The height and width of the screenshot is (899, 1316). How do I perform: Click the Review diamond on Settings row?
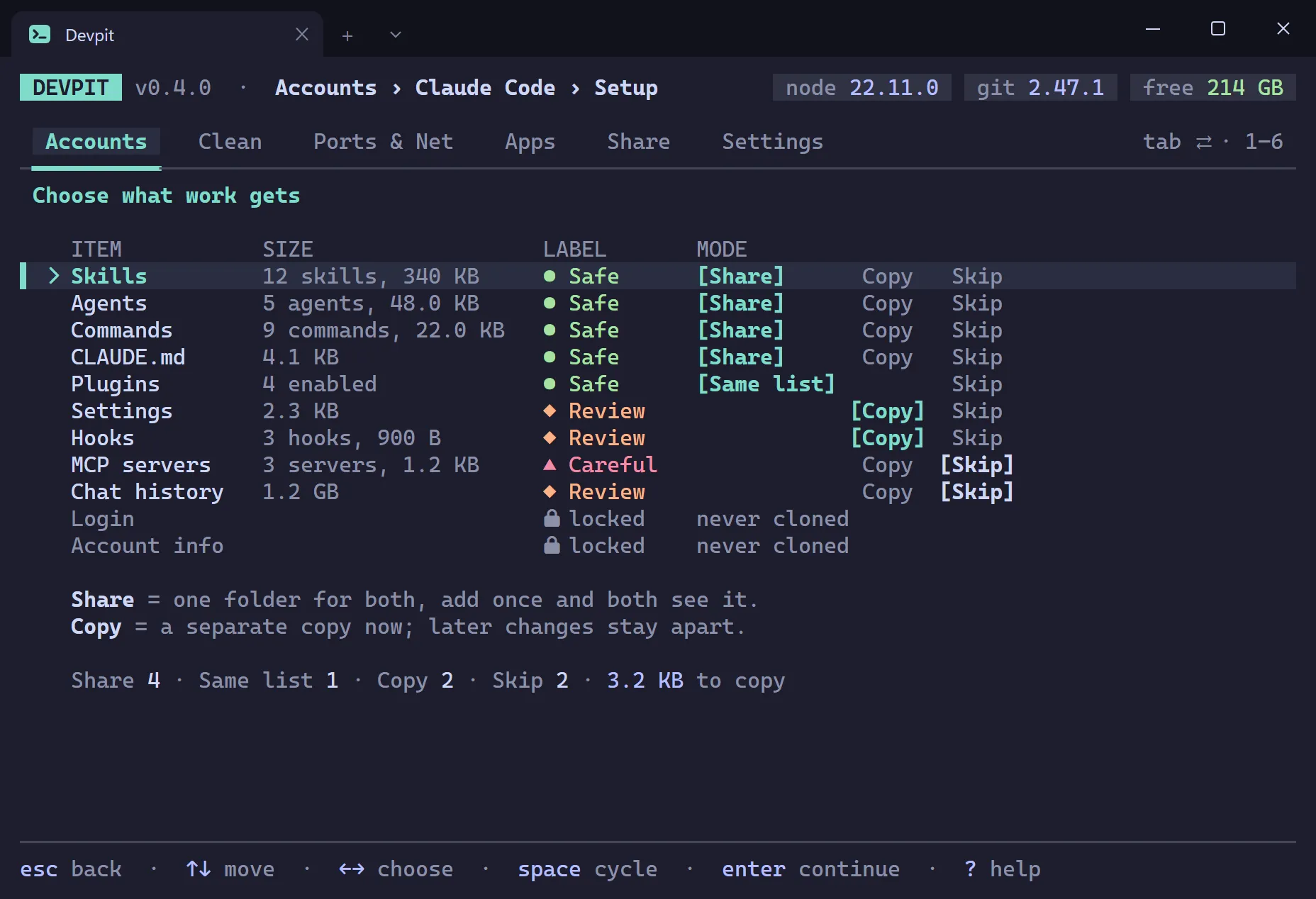550,411
